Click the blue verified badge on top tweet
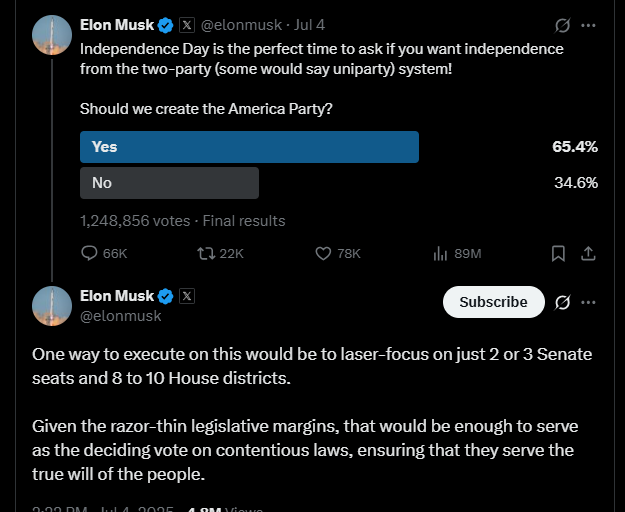Screen dimensions: 625x512 pyautogui.click(x=165, y=26)
